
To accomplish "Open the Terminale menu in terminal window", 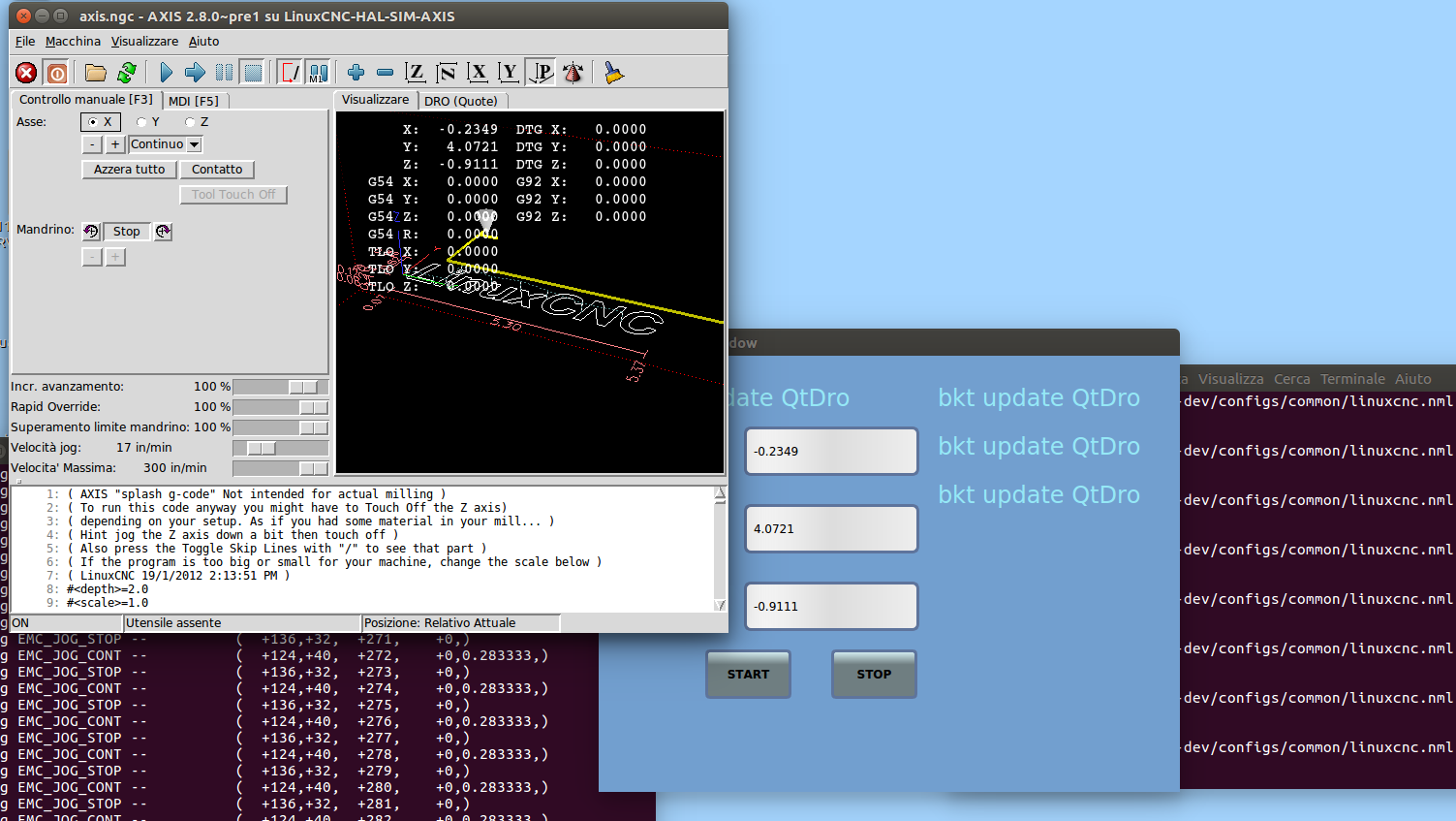I will [1352, 379].
